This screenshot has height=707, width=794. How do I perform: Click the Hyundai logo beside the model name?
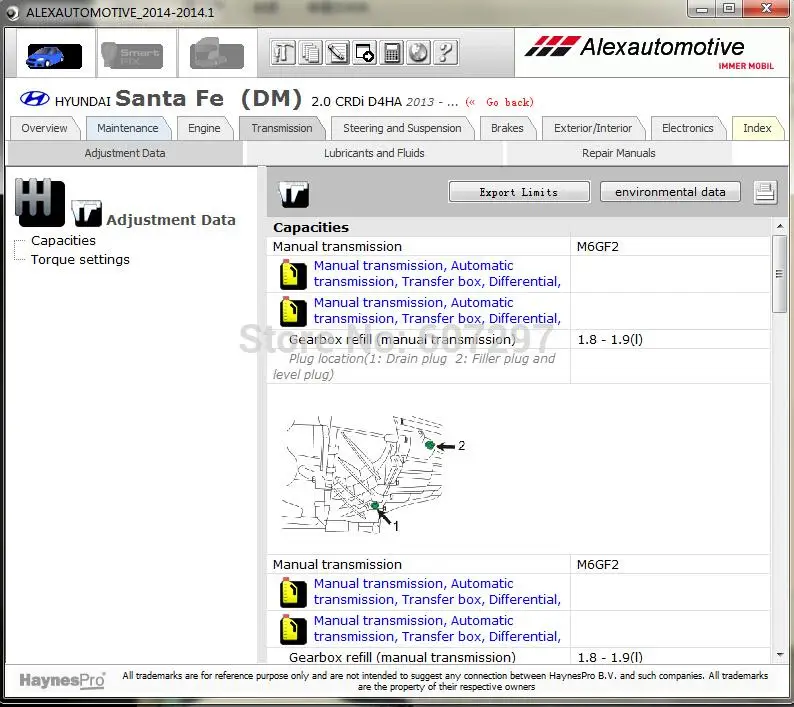point(34,98)
